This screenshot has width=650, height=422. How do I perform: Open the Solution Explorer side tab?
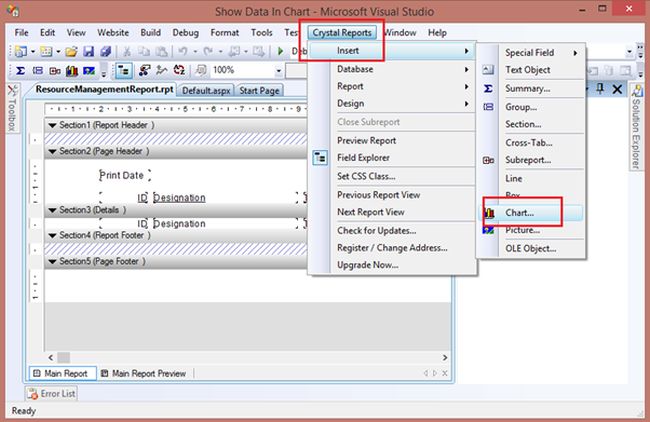click(x=636, y=127)
